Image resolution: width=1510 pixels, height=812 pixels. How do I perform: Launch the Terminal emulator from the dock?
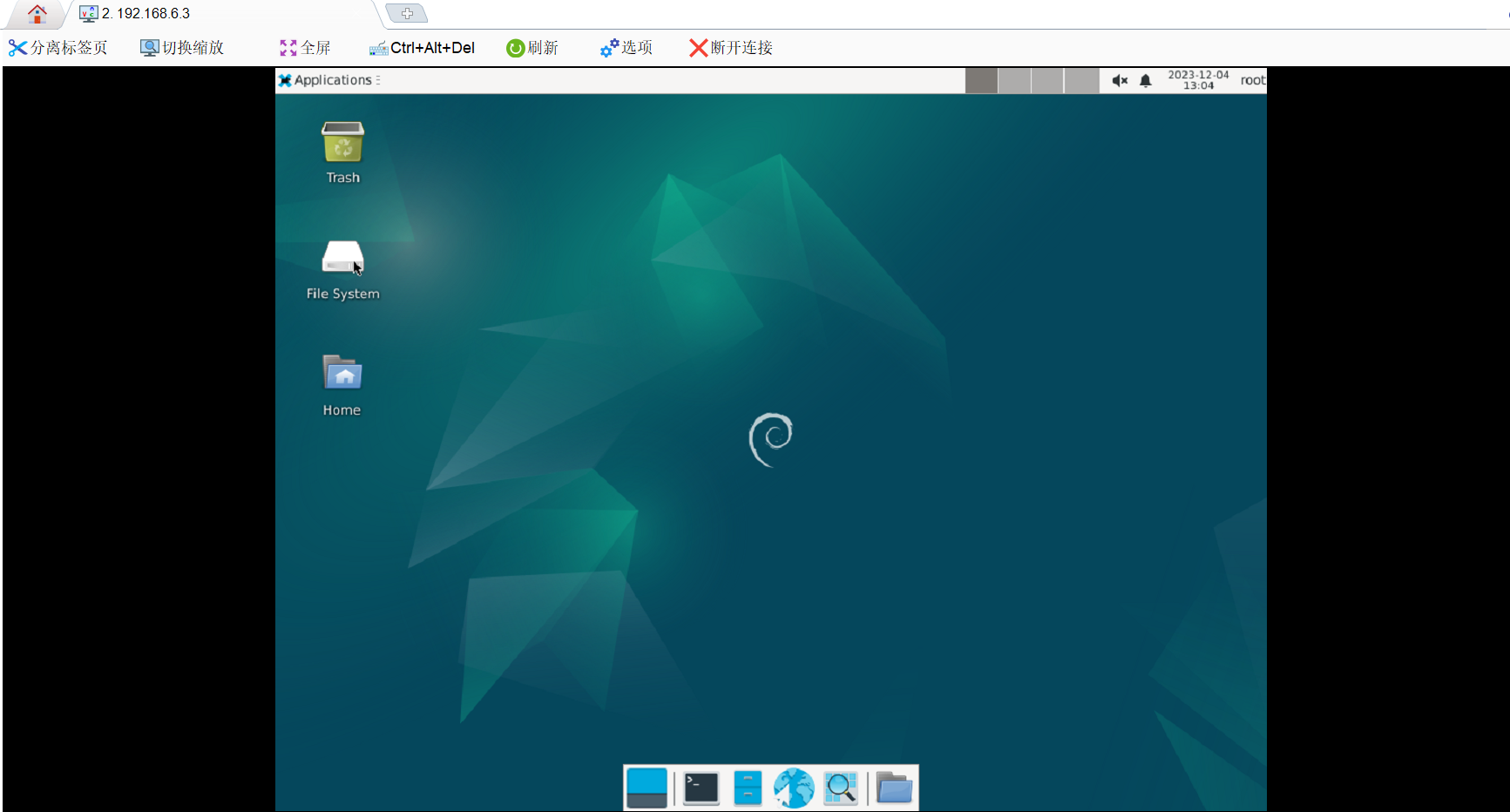point(701,788)
